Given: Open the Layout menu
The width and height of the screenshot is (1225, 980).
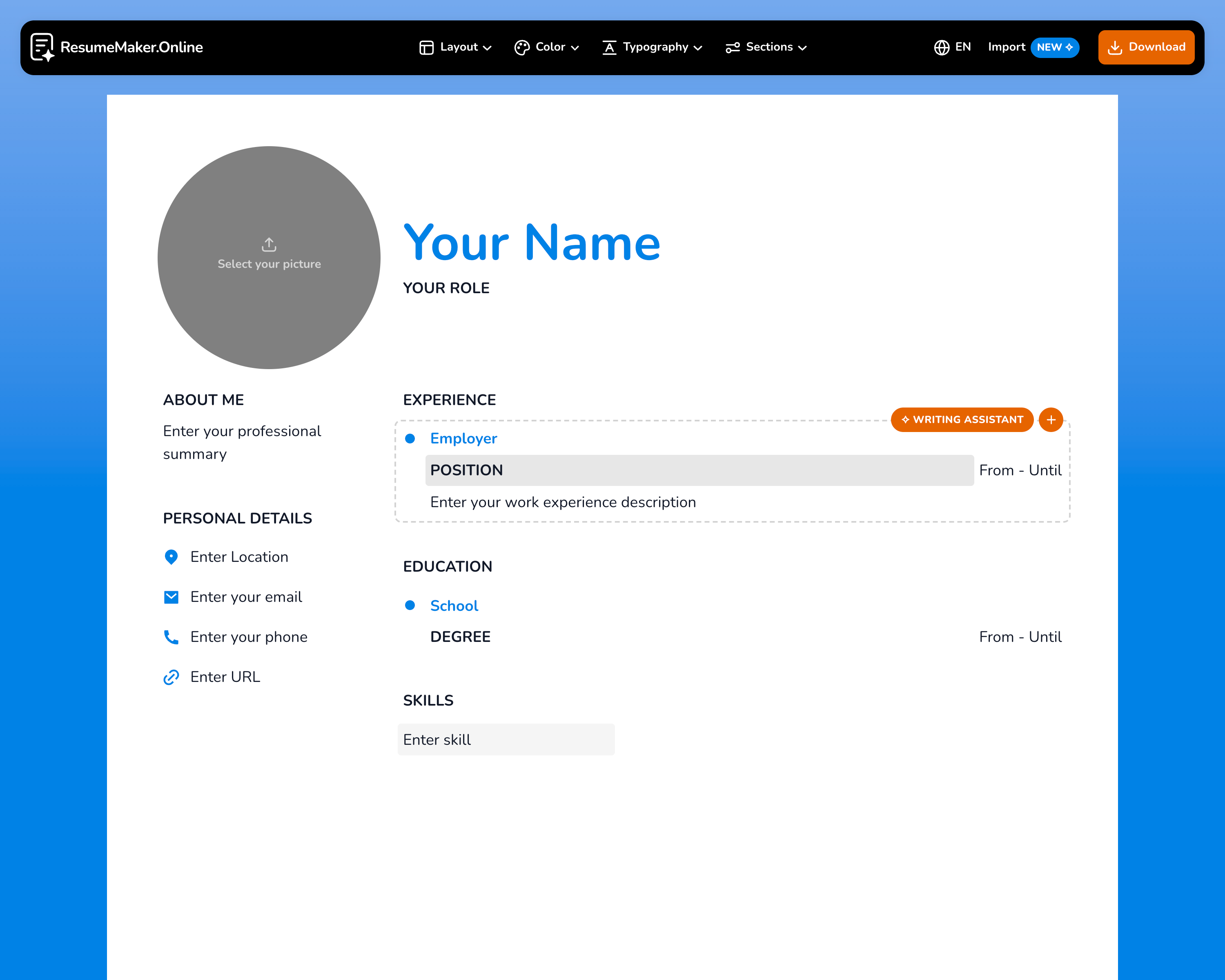Looking at the screenshot, I should [455, 47].
